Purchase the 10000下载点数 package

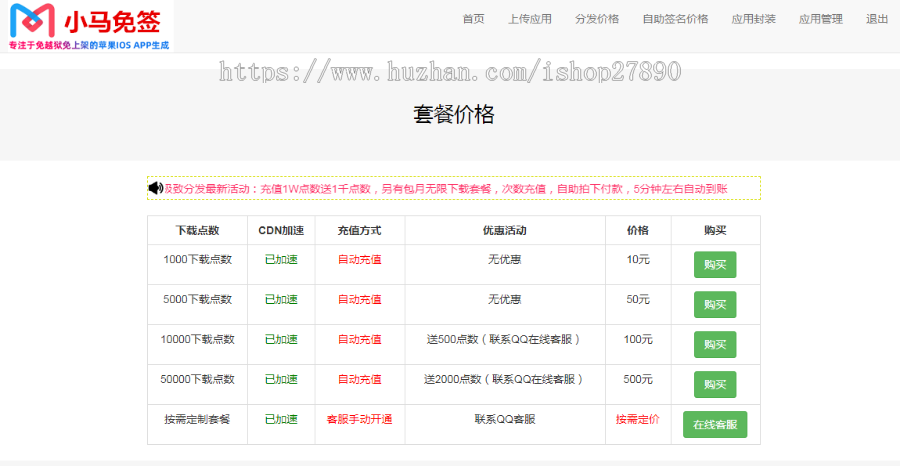[715, 345]
